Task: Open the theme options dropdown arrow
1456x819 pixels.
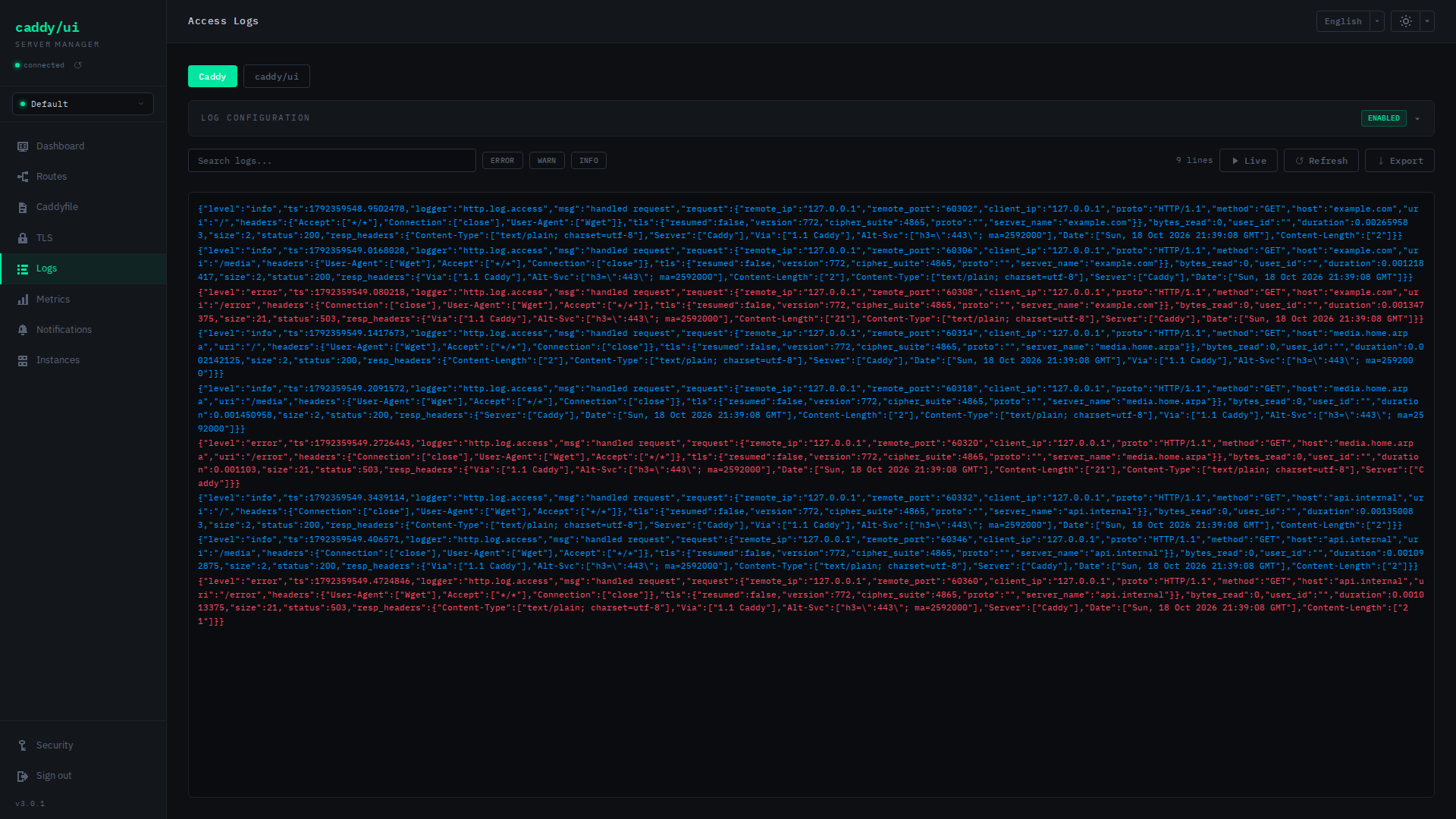Action: (x=1427, y=21)
